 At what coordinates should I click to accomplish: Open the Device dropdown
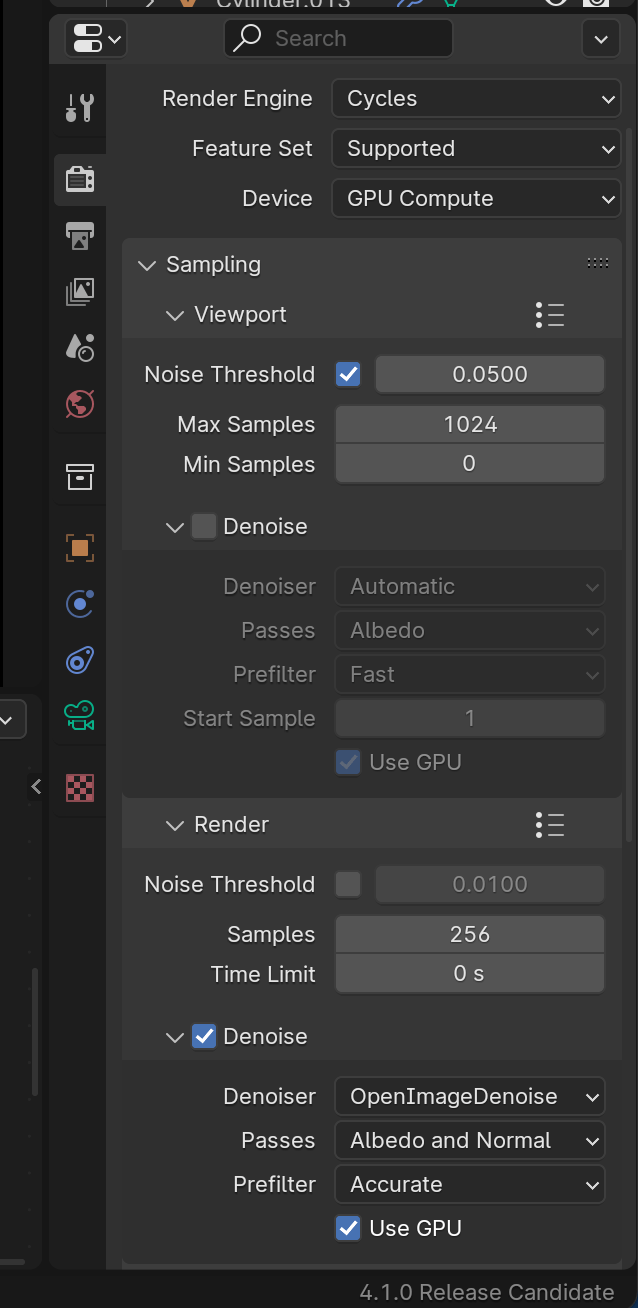pyautogui.click(x=476, y=198)
